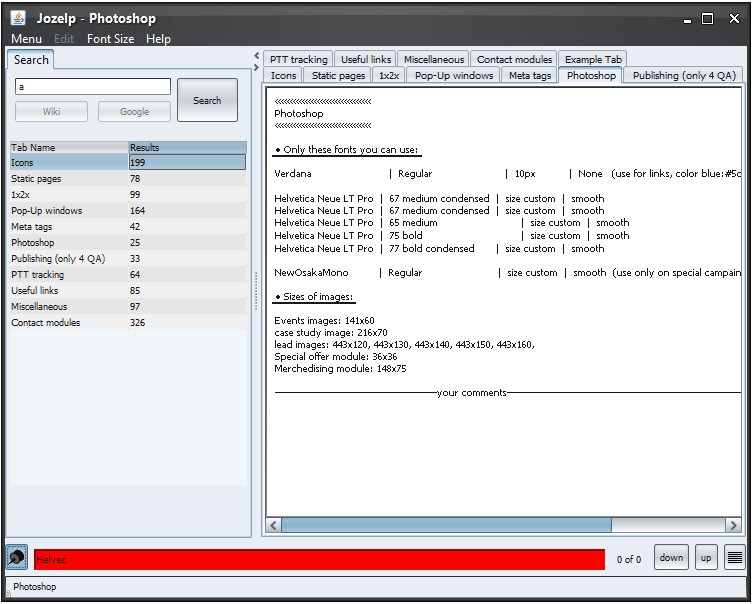
Task: Click the NewOsakaMono font line
Action: (x=508, y=273)
